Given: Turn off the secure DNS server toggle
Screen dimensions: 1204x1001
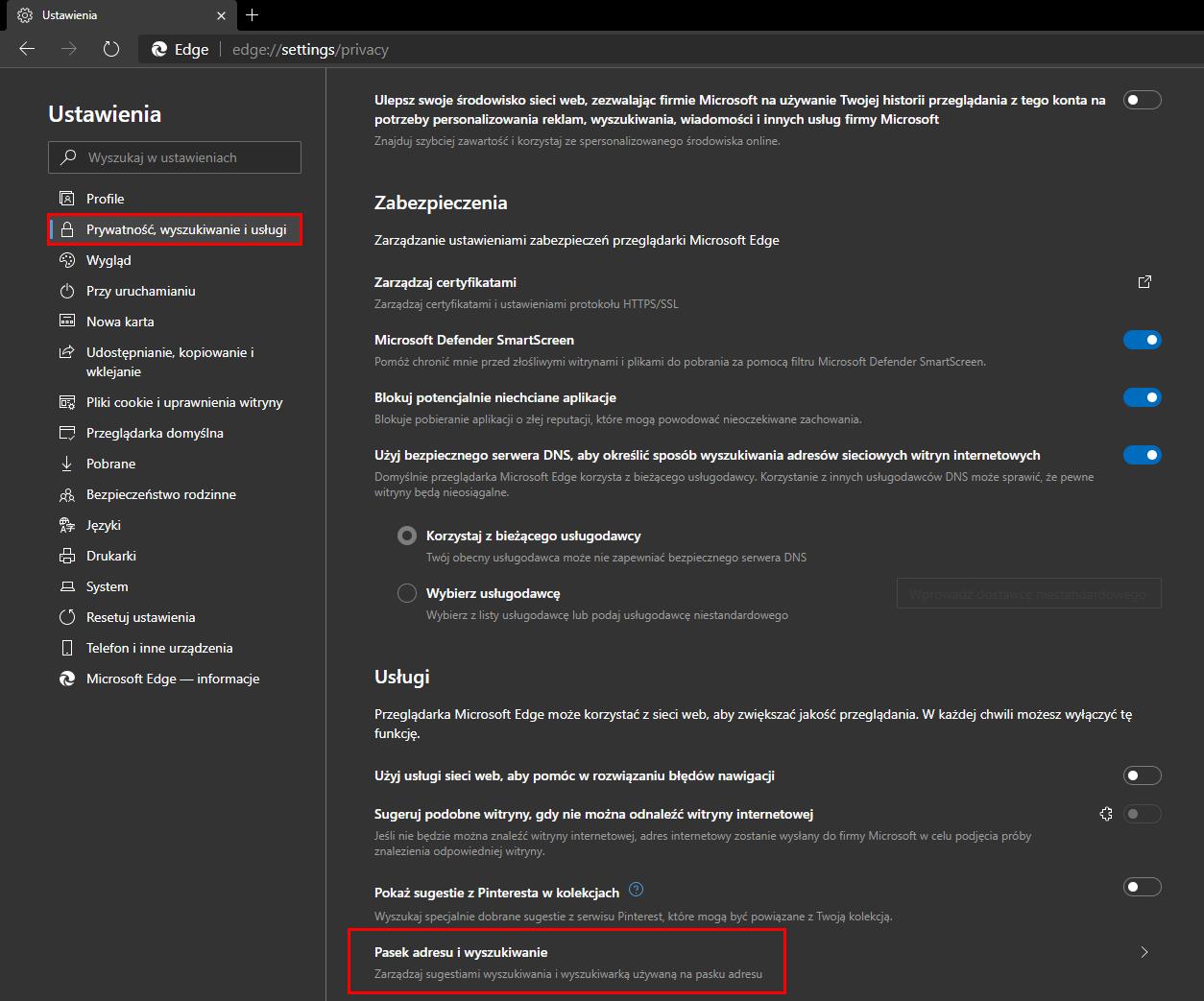Looking at the screenshot, I should (x=1143, y=455).
